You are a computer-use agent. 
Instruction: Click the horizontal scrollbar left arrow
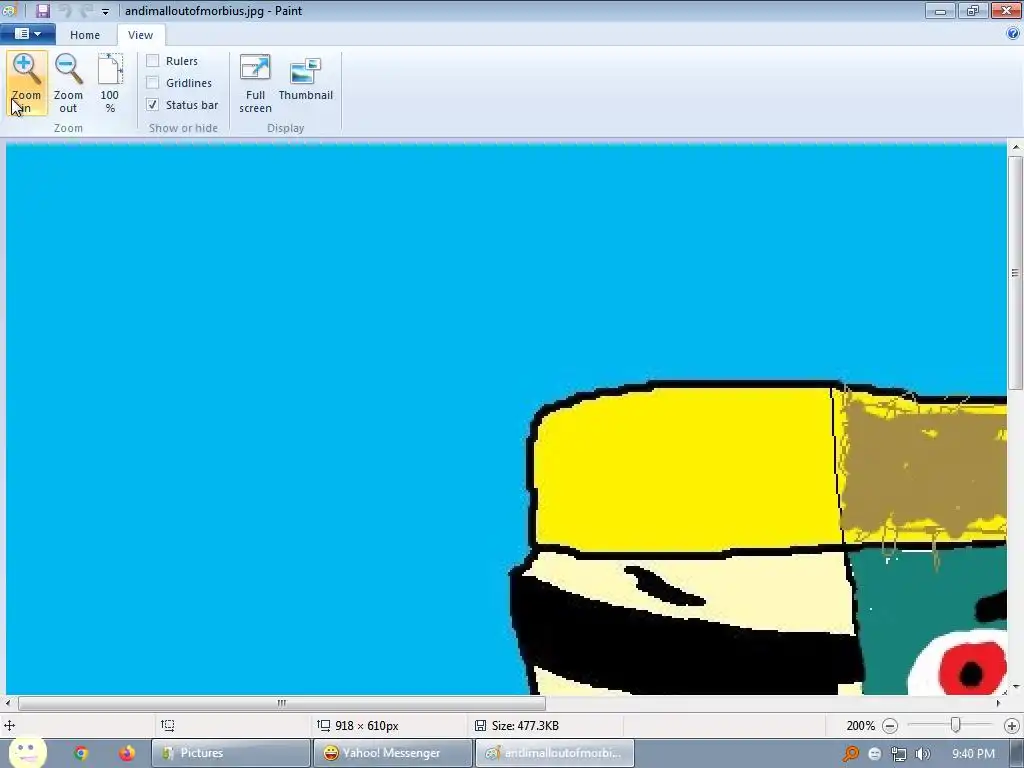8,703
